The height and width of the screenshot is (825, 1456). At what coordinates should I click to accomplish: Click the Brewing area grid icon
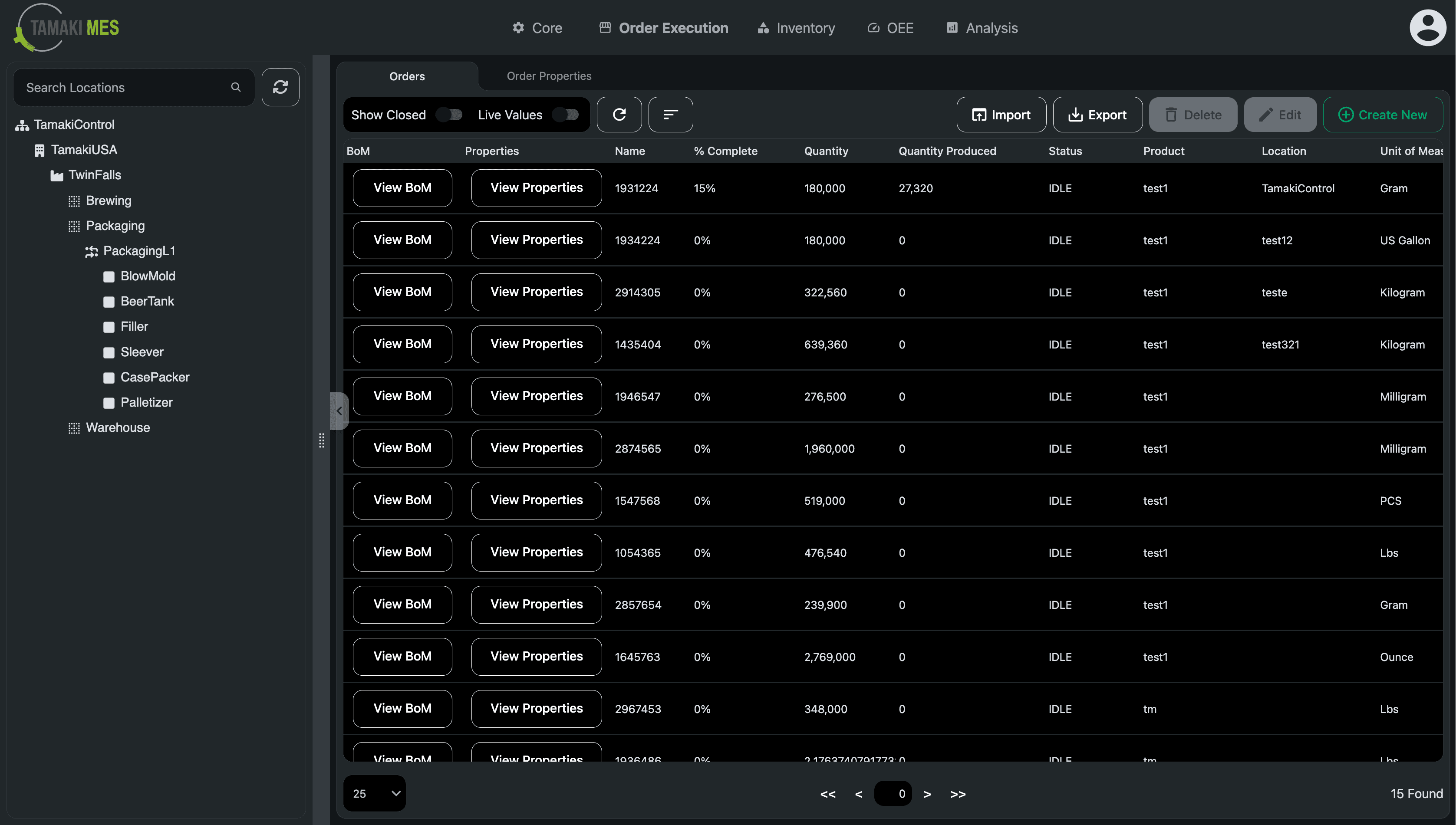tap(74, 201)
